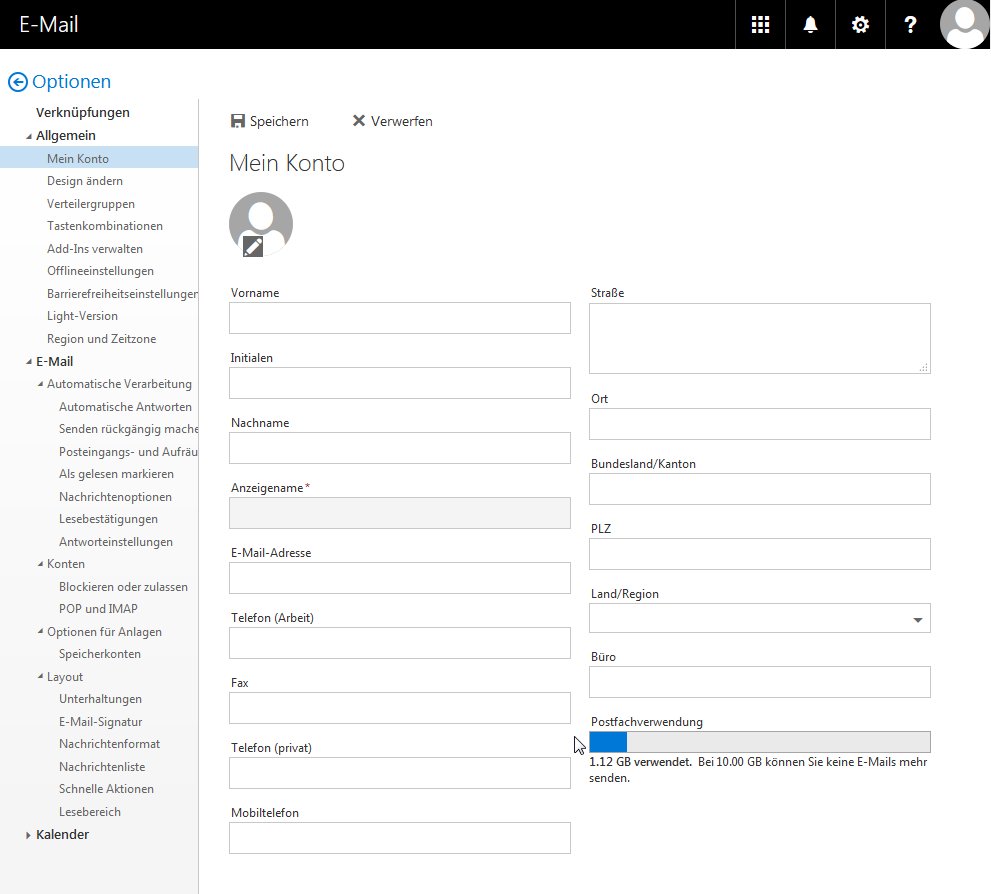This screenshot has width=991, height=894.
Task: Open the user avatar in the top bar
Action: [x=964, y=25]
